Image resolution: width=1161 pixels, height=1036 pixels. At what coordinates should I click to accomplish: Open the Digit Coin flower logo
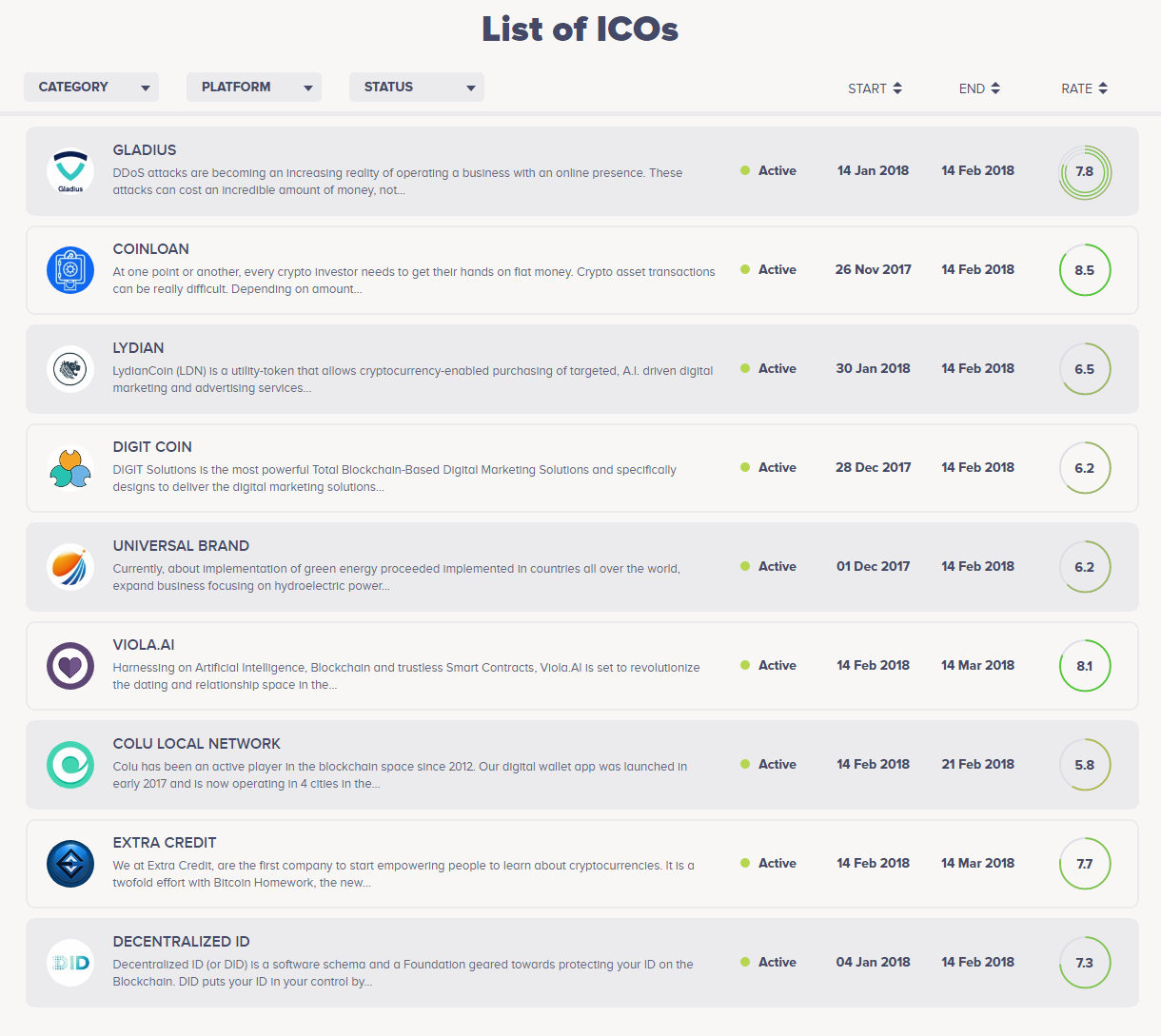69,468
